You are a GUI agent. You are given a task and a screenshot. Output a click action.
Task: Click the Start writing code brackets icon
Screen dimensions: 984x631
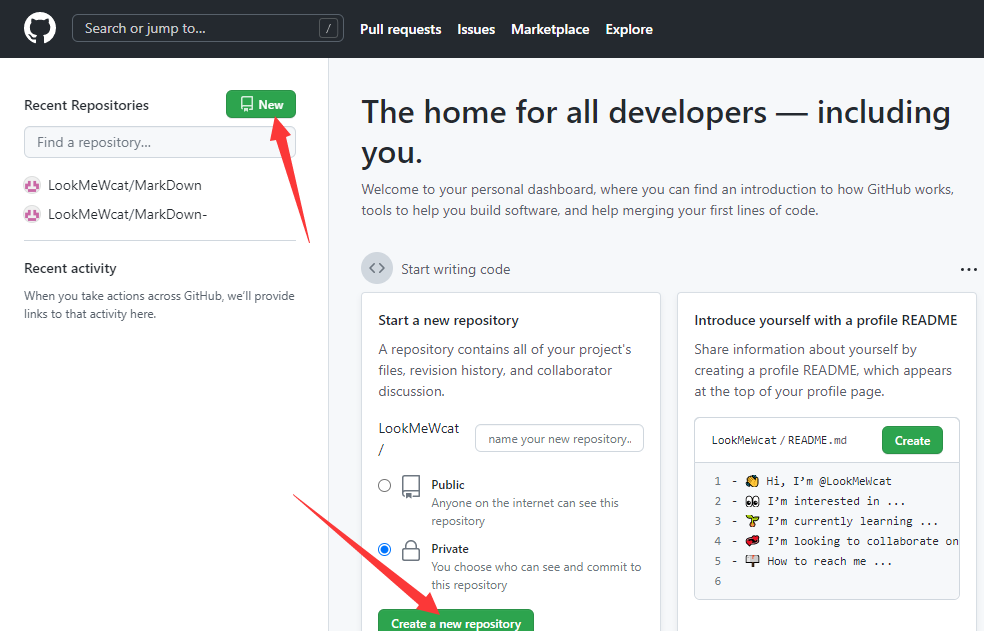pos(377,269)
